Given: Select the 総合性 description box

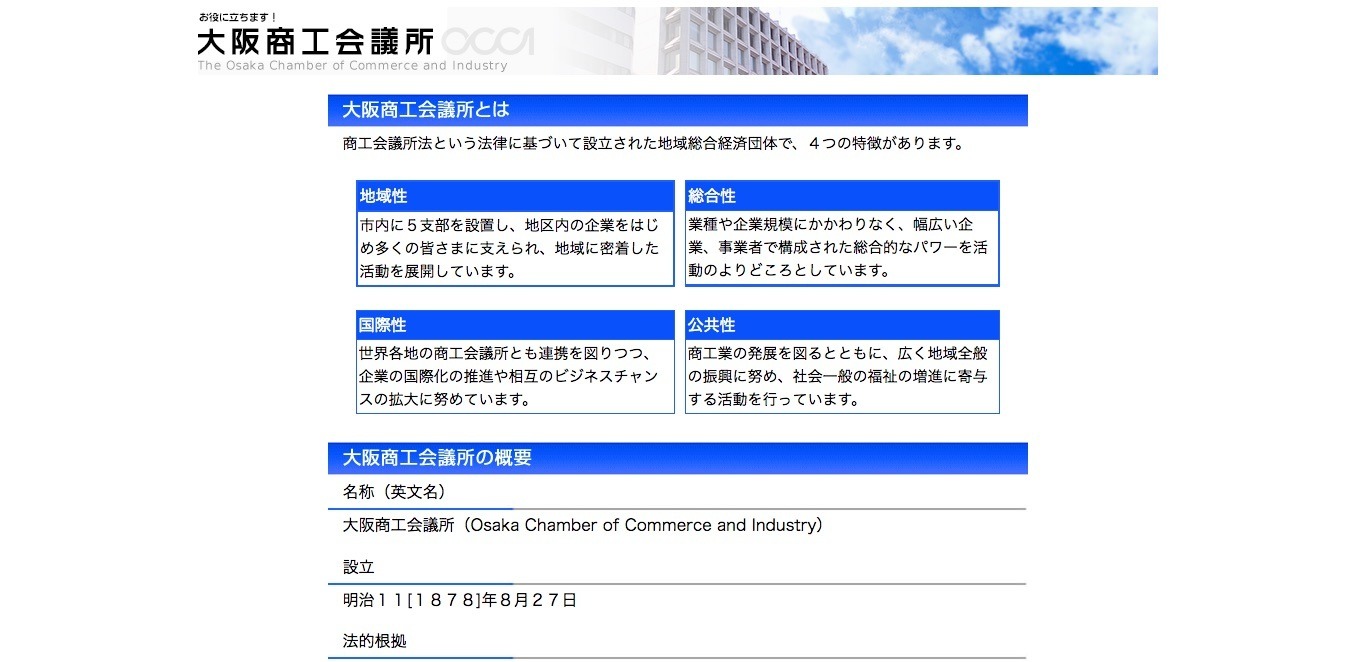Looking at the screenshot, I should tap(840, 248).
